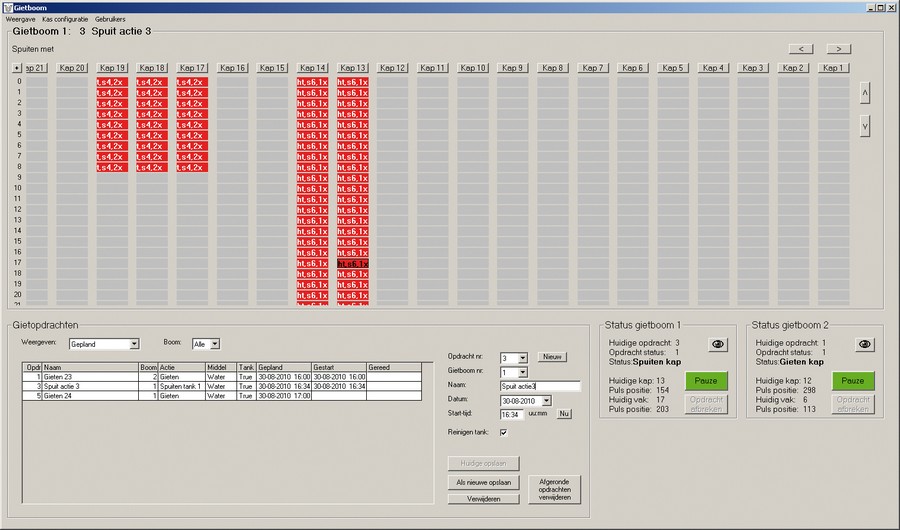Select the Spuit actie 3 order row
This screenshot has height=530, width=900.
click(x=222, y=386)
